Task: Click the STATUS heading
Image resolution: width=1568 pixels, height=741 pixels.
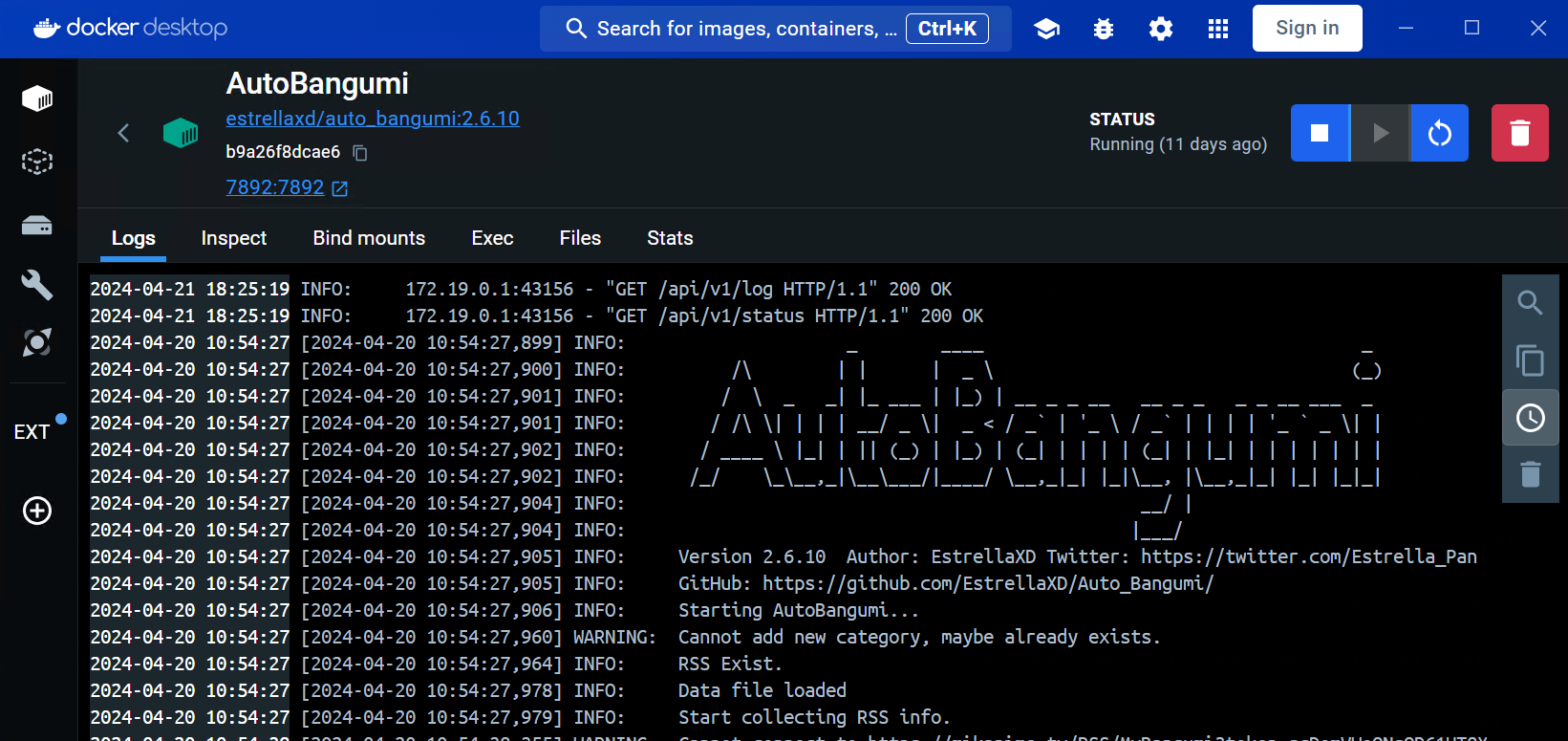Action: coord(1122,120)
